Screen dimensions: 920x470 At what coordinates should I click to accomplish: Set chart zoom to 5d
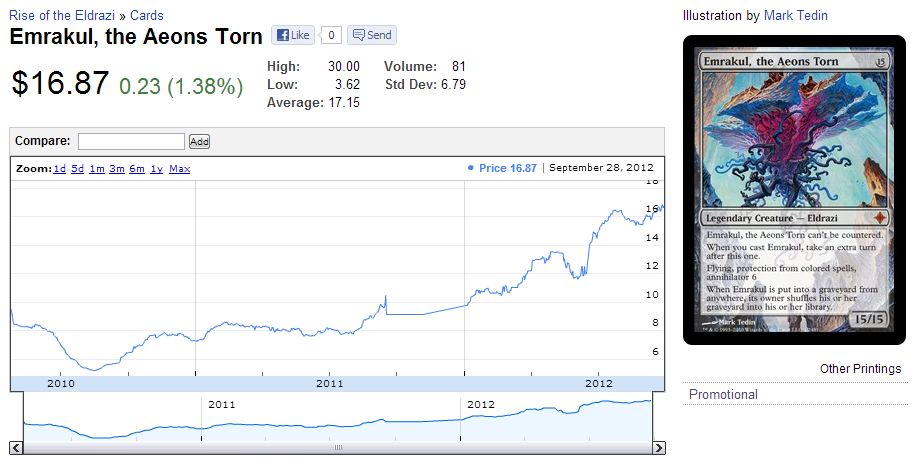(x=77, y=169)
